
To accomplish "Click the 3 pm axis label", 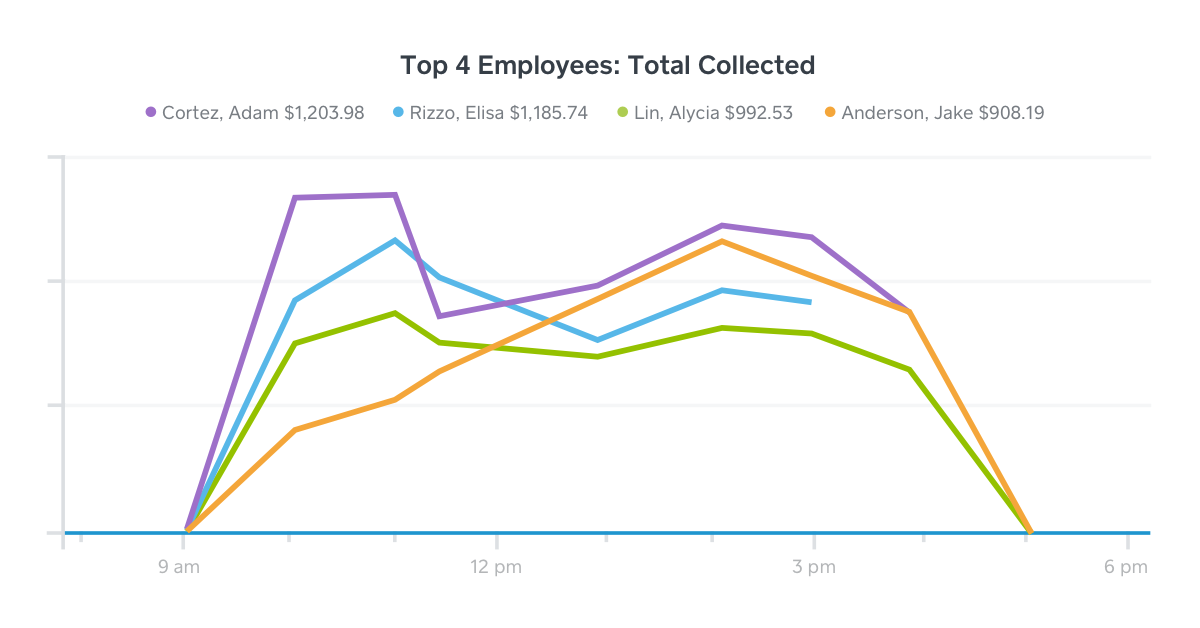I will 814,568.
